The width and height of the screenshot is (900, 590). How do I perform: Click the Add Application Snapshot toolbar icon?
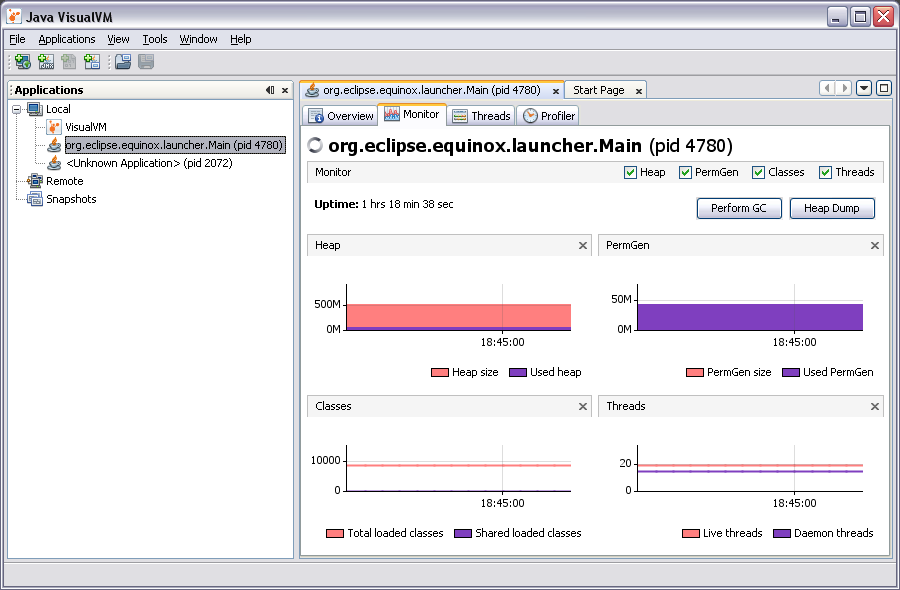click(x=92, y=61)
